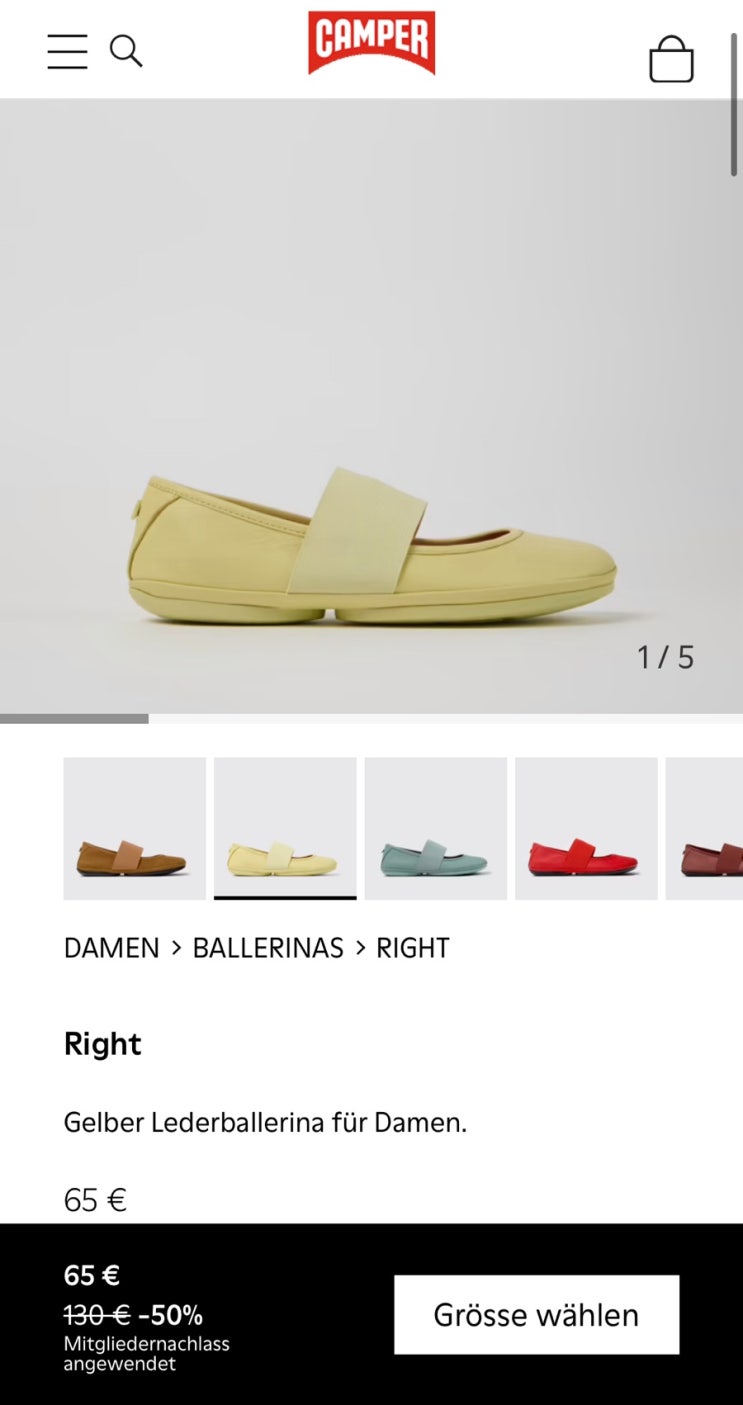Pick the burgundy shoe variant thumbnail
The height and width of the screenshot is (1405, 743).
coord(705,828)
